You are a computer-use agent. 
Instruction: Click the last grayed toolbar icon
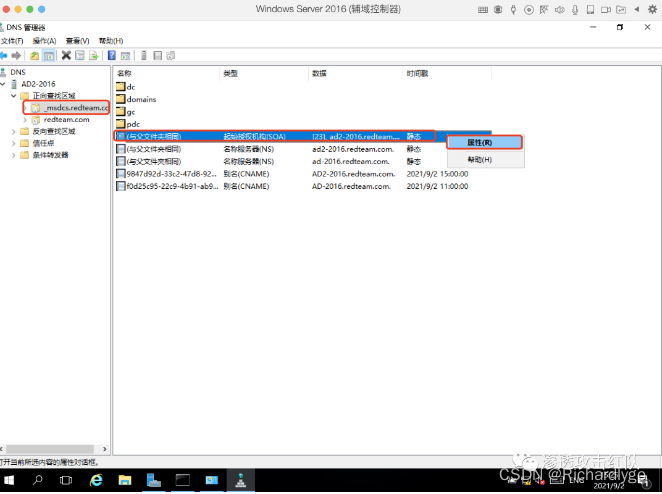point(171,55)
